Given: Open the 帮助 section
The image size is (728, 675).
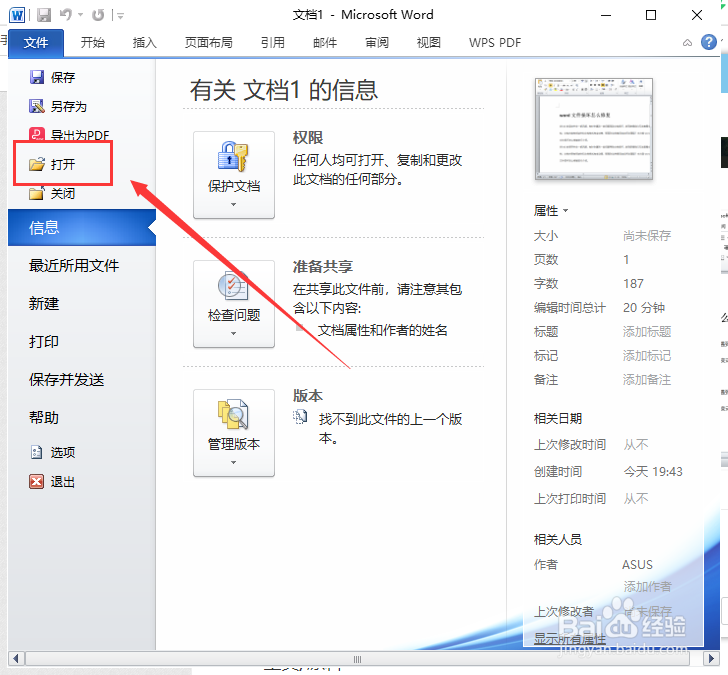Looking at the screenshot, I should click(x=44, y=418).
